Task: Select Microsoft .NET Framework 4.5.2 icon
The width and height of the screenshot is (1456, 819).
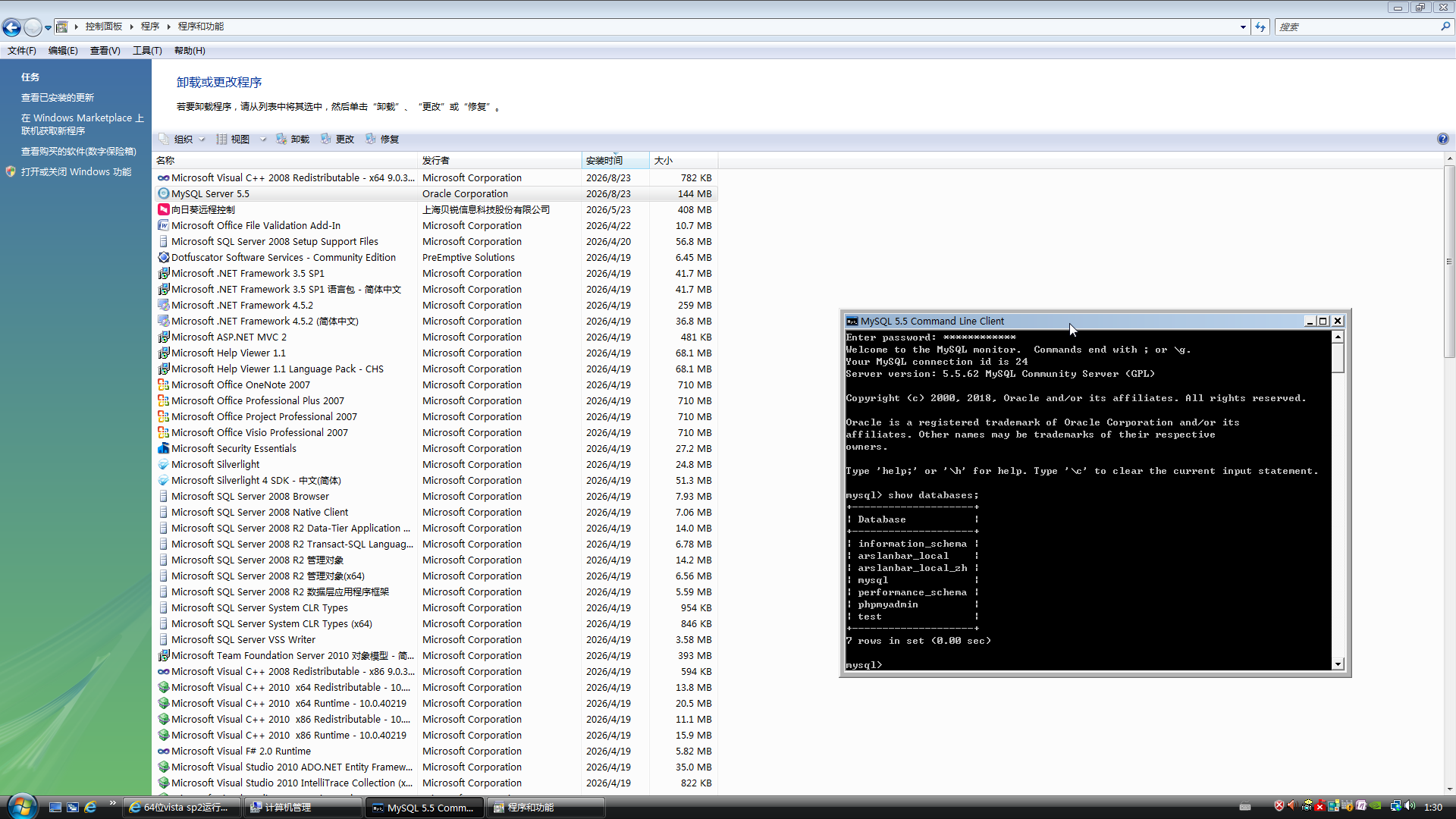Action: click(163, 306)
